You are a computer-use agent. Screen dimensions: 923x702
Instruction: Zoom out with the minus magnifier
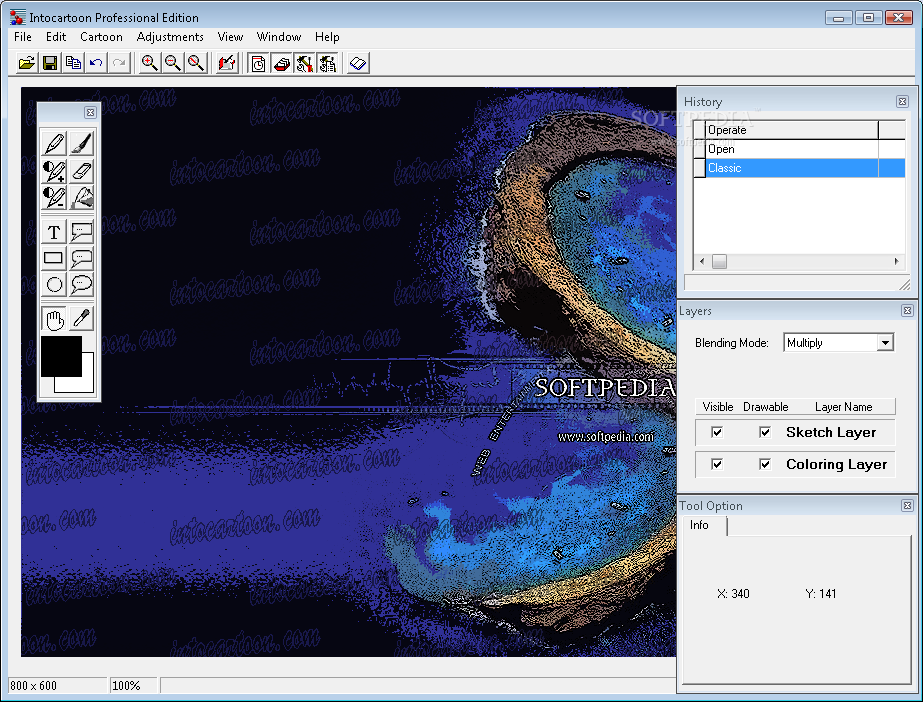pyautogui.click(x=172, y=63)
